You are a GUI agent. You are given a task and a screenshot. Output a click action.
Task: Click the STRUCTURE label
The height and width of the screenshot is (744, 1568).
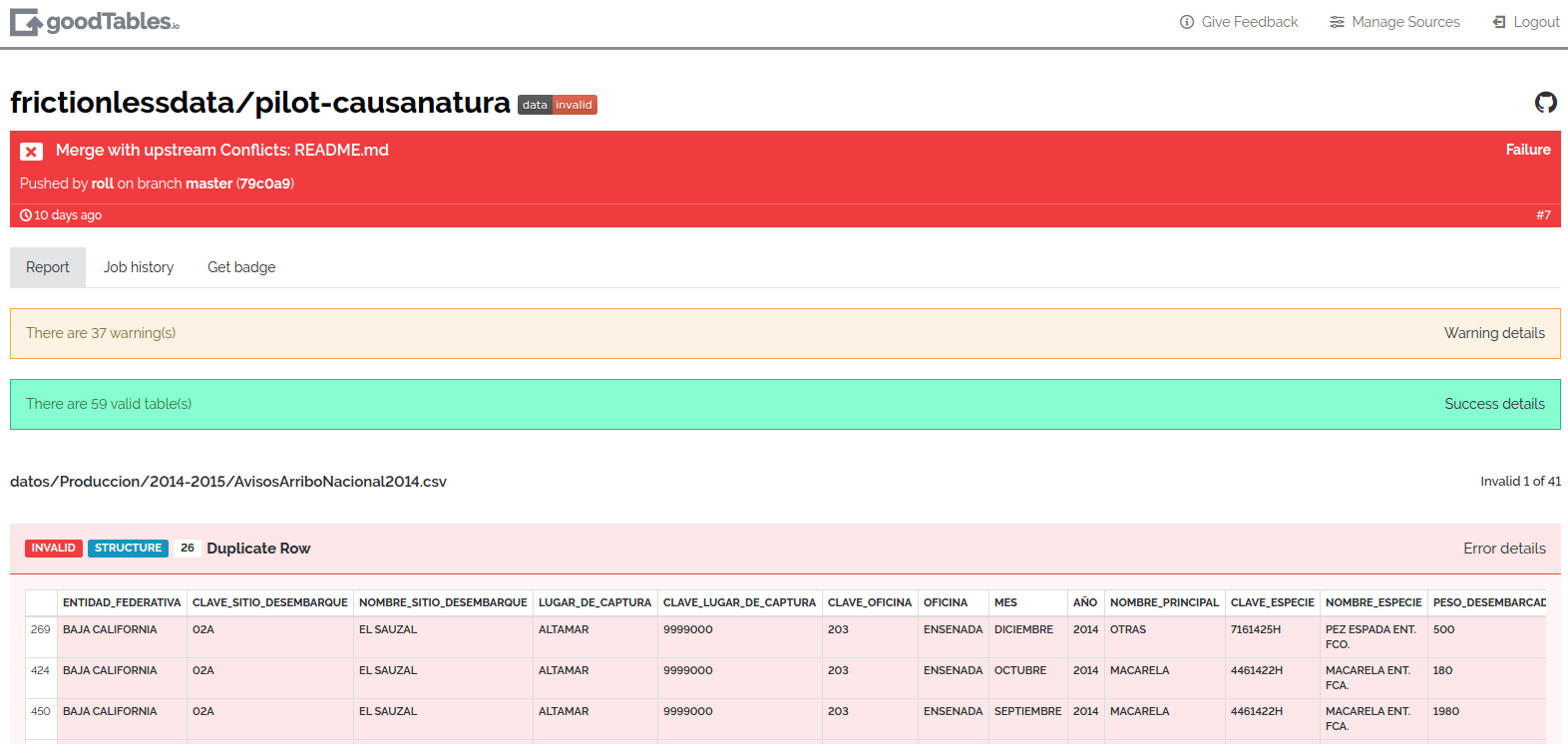pyautogui.click(x=128, y=549)
